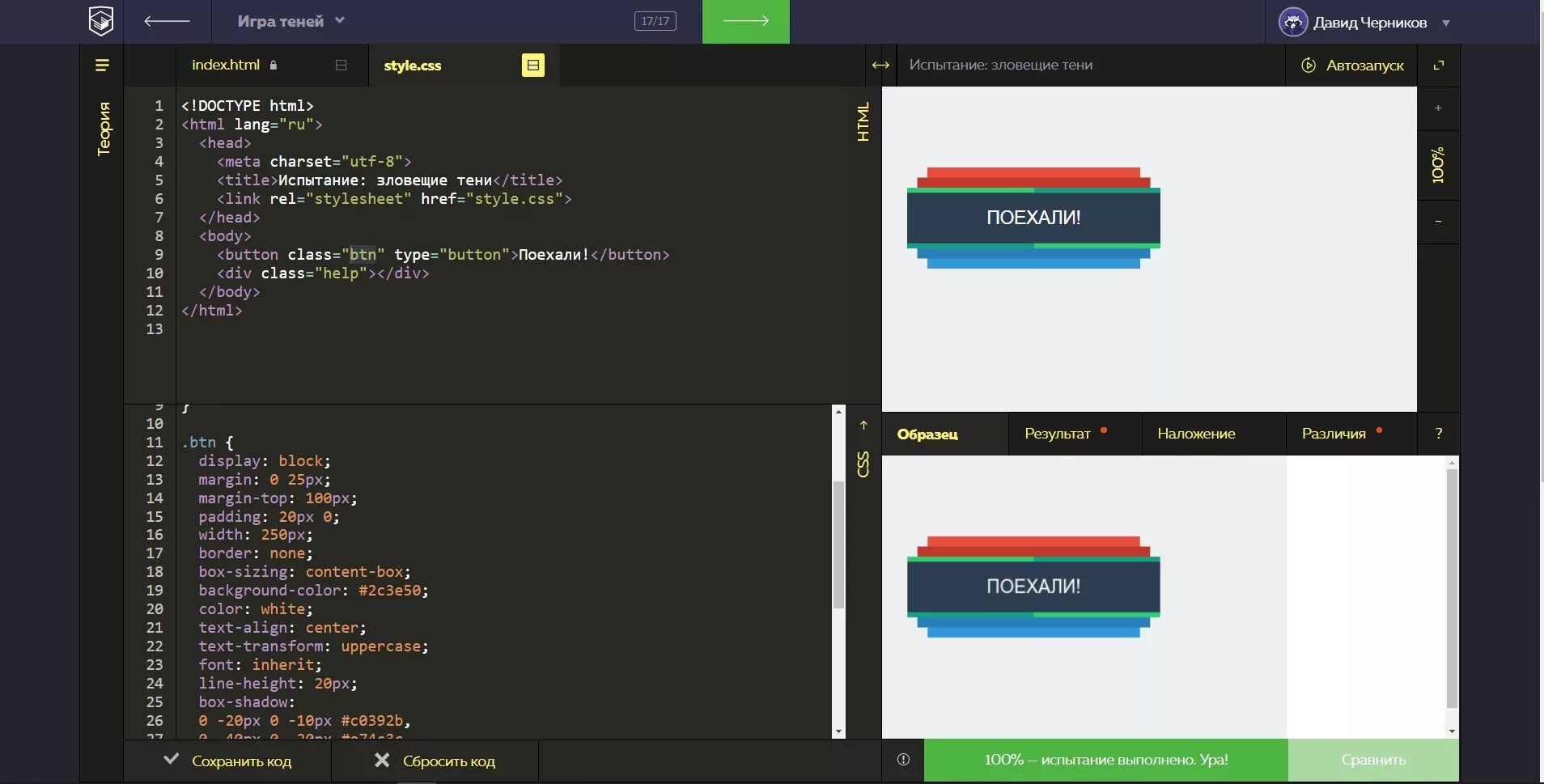Click sample preview scrollbar down arrow
Viewport: 1544px width, 784px height.
pos(1452,731)
